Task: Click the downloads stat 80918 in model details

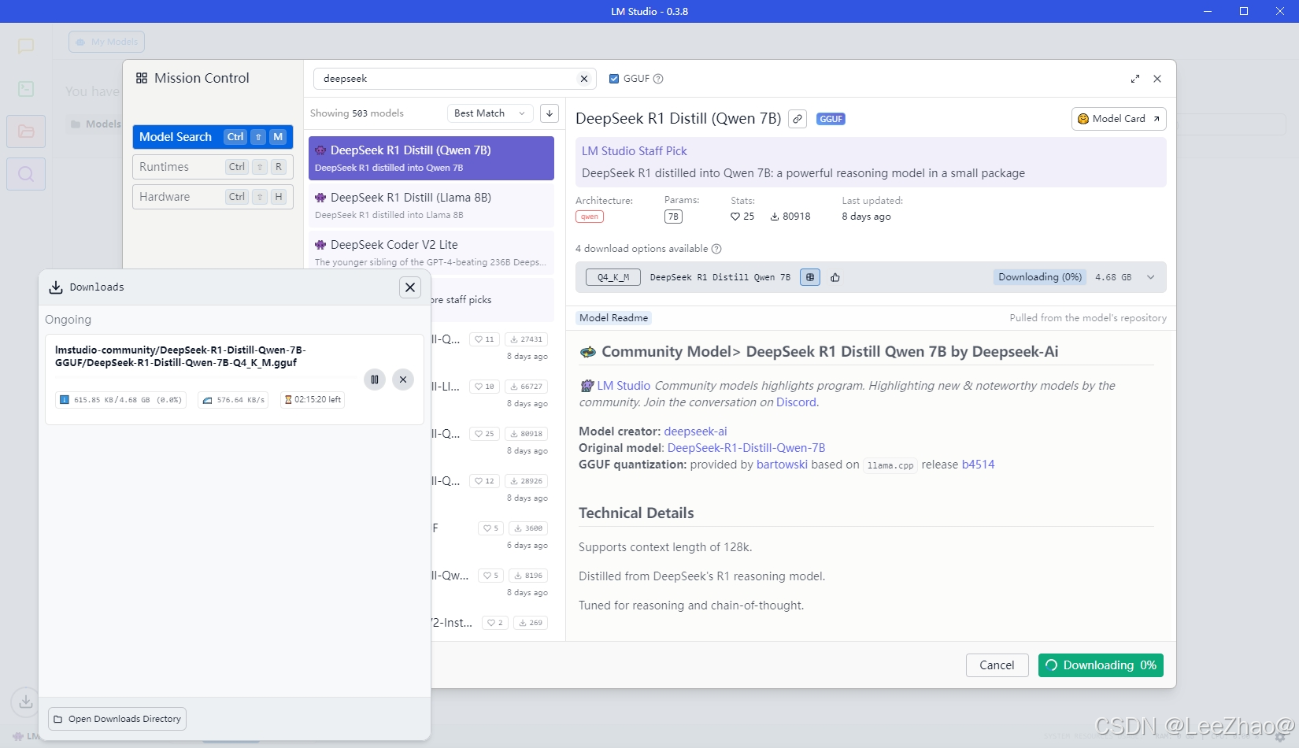Action: point(790,217)
